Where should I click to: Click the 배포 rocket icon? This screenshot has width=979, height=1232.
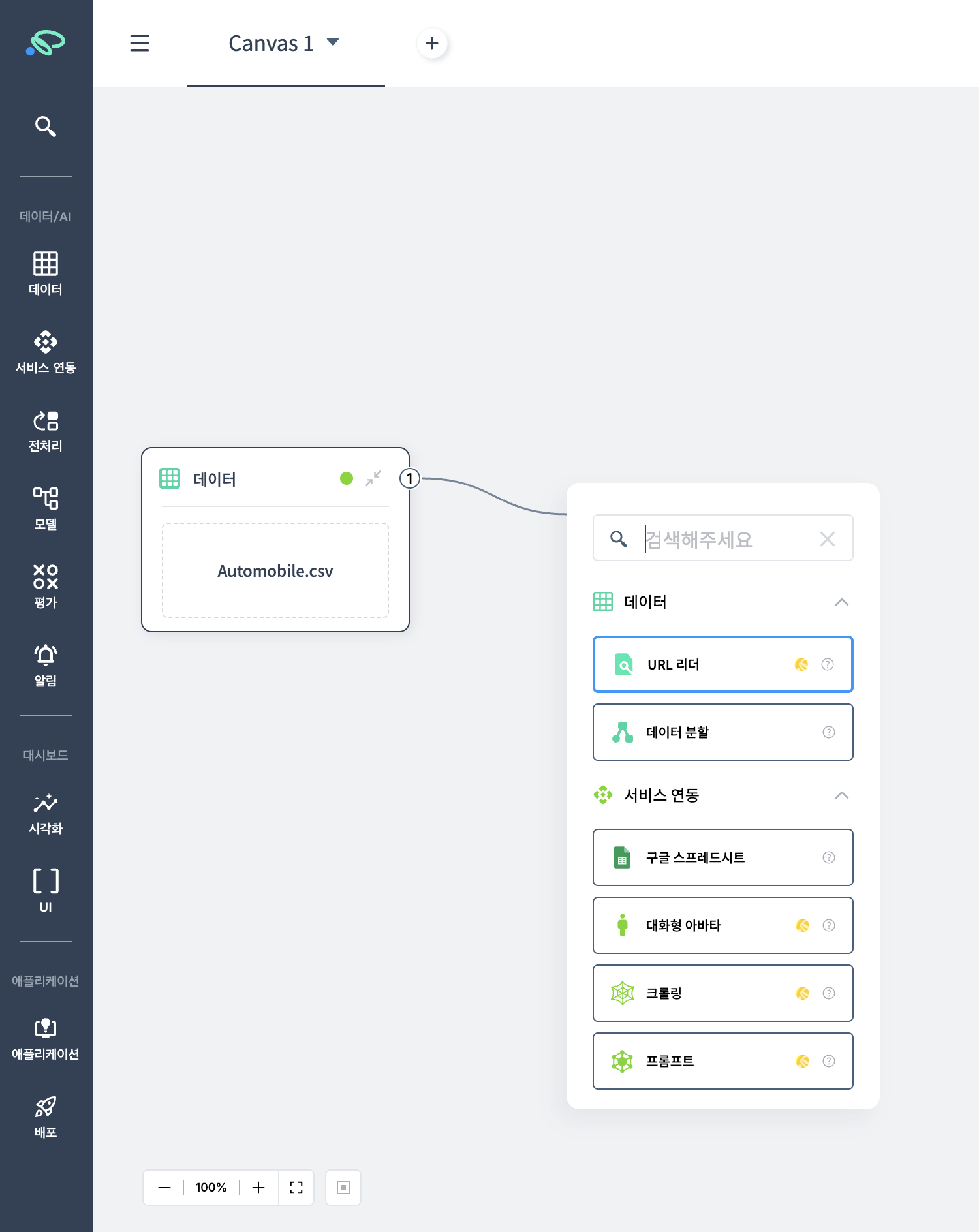(x=45, y=1116)
